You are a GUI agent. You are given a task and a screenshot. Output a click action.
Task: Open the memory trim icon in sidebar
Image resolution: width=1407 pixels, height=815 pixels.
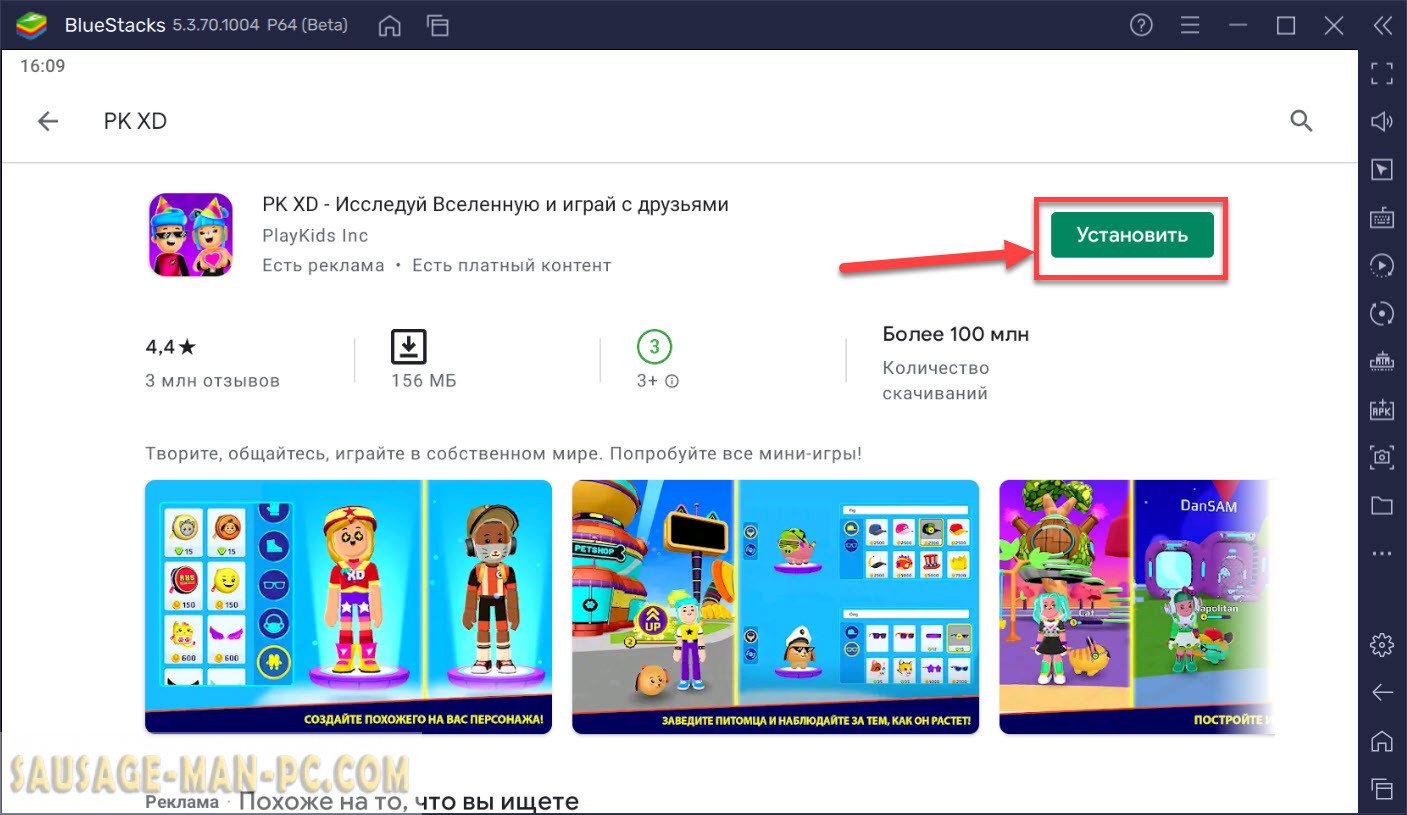click(1382, 361)
